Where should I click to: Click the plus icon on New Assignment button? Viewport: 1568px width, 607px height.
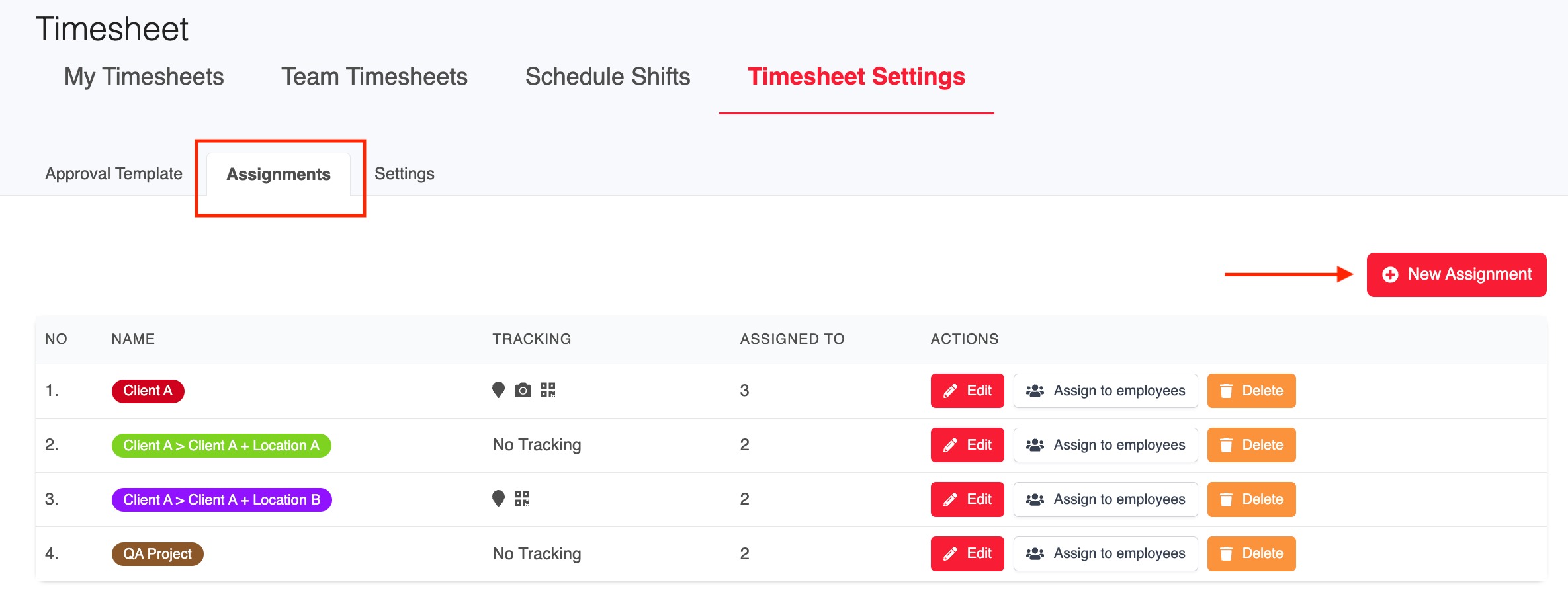tap(1390, 274)
